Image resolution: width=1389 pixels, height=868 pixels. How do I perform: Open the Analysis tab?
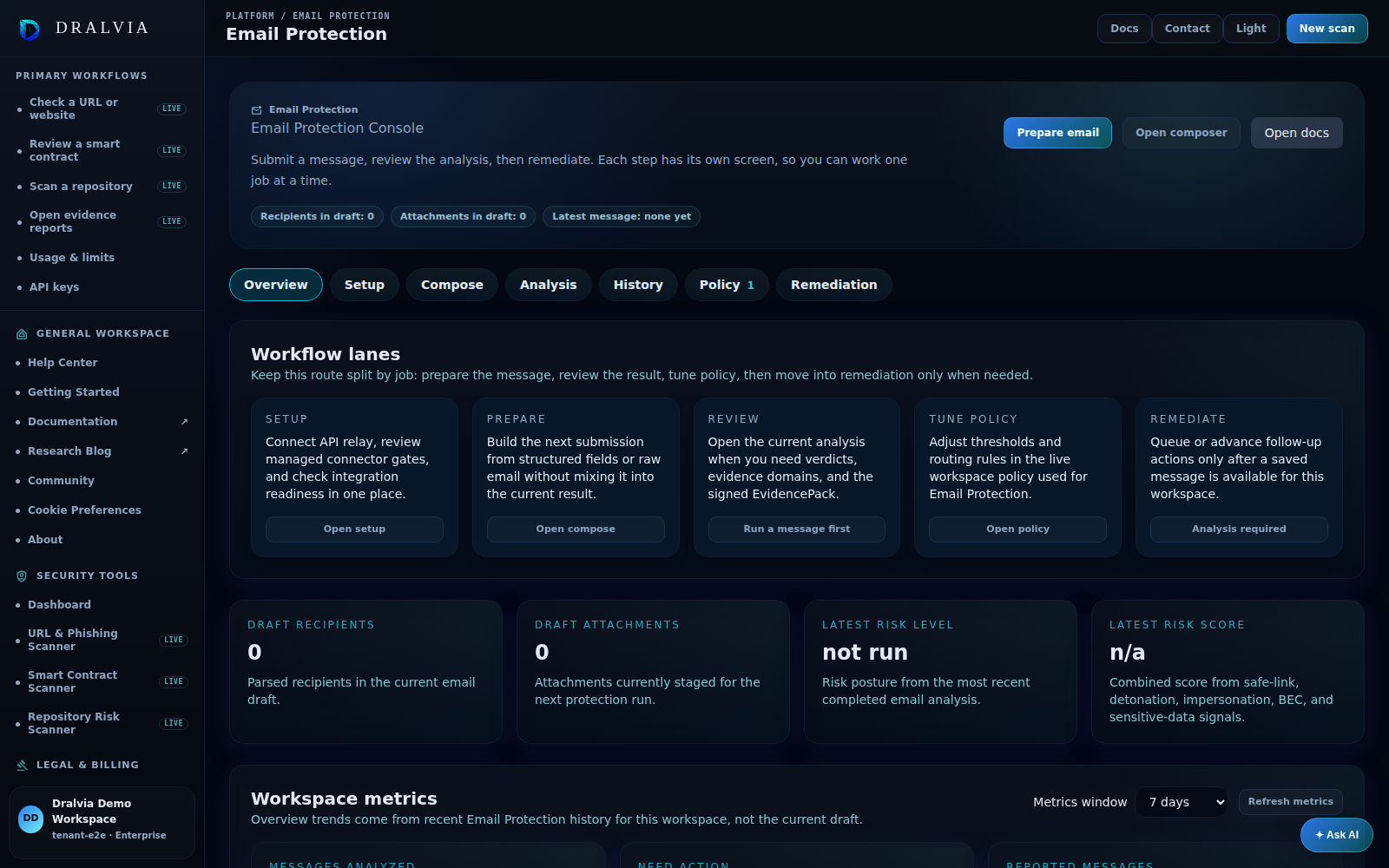click(x=549, y=285)
